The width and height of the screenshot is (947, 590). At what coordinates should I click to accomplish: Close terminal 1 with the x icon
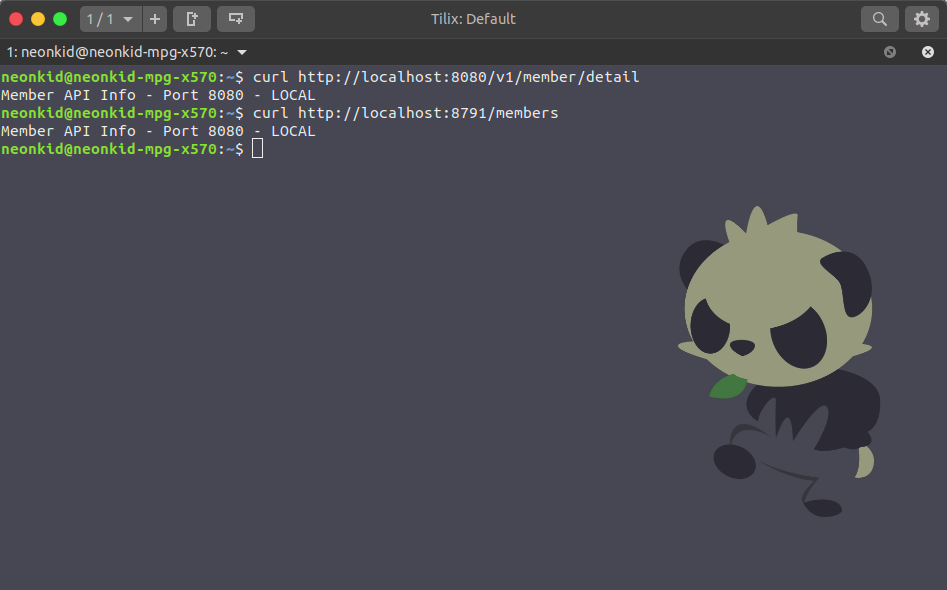[928, 52]
